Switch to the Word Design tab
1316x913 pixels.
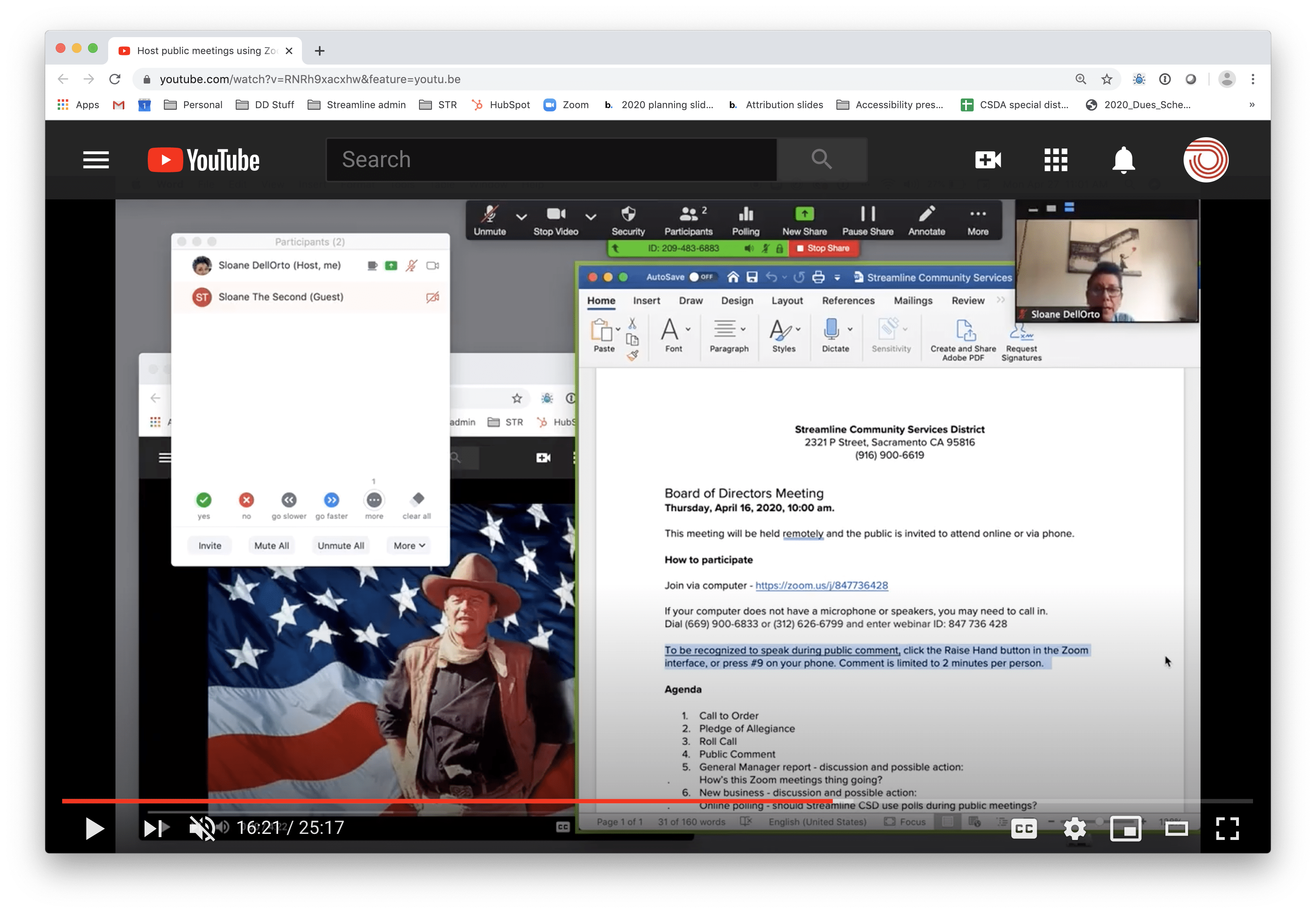(737, 301)
